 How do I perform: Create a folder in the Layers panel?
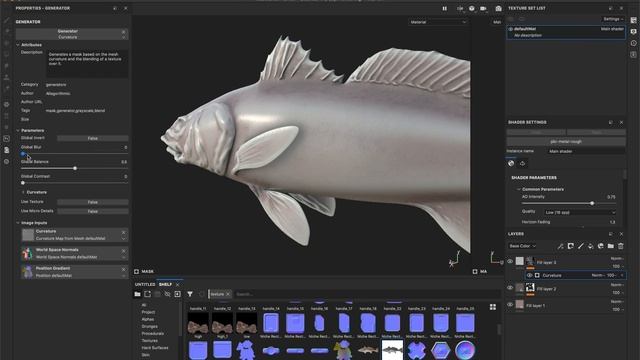pos(611,246)
